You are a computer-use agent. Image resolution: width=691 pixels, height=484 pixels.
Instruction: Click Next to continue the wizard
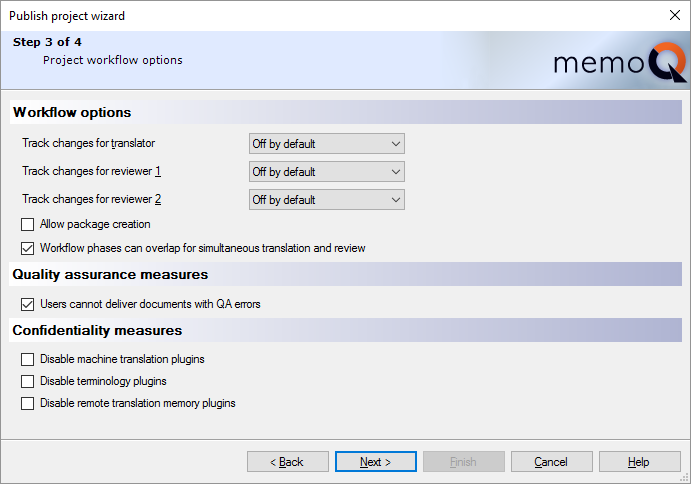[375, 462]
